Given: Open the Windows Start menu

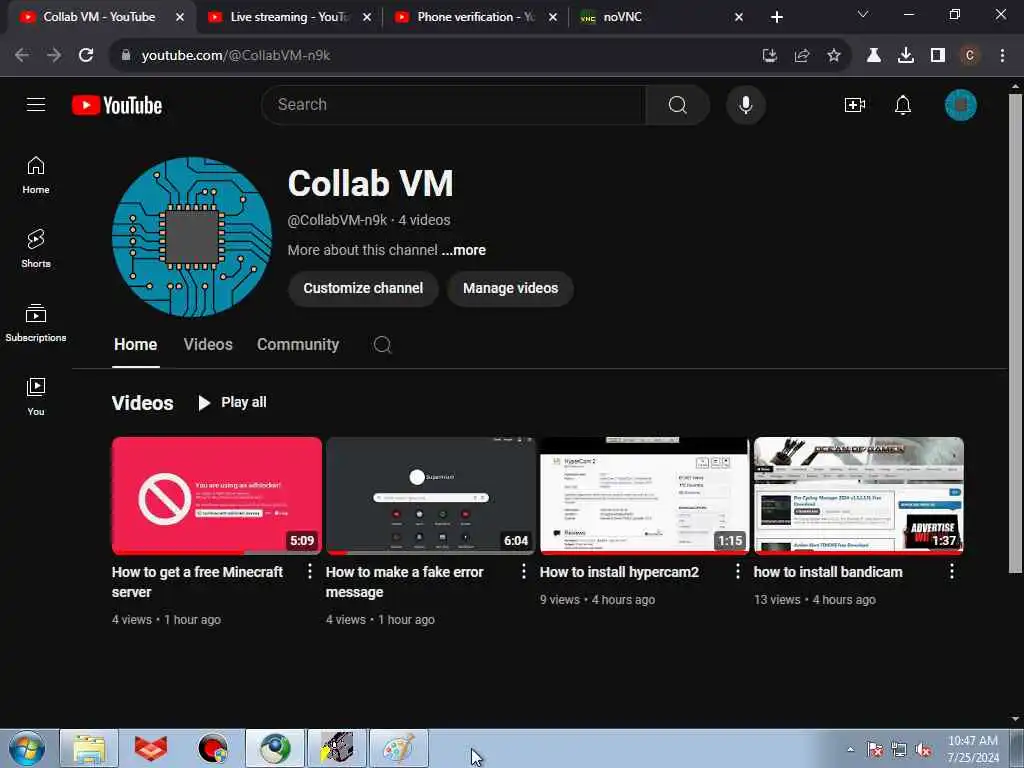Looking at the screenshot, I should tap(27, 748).
